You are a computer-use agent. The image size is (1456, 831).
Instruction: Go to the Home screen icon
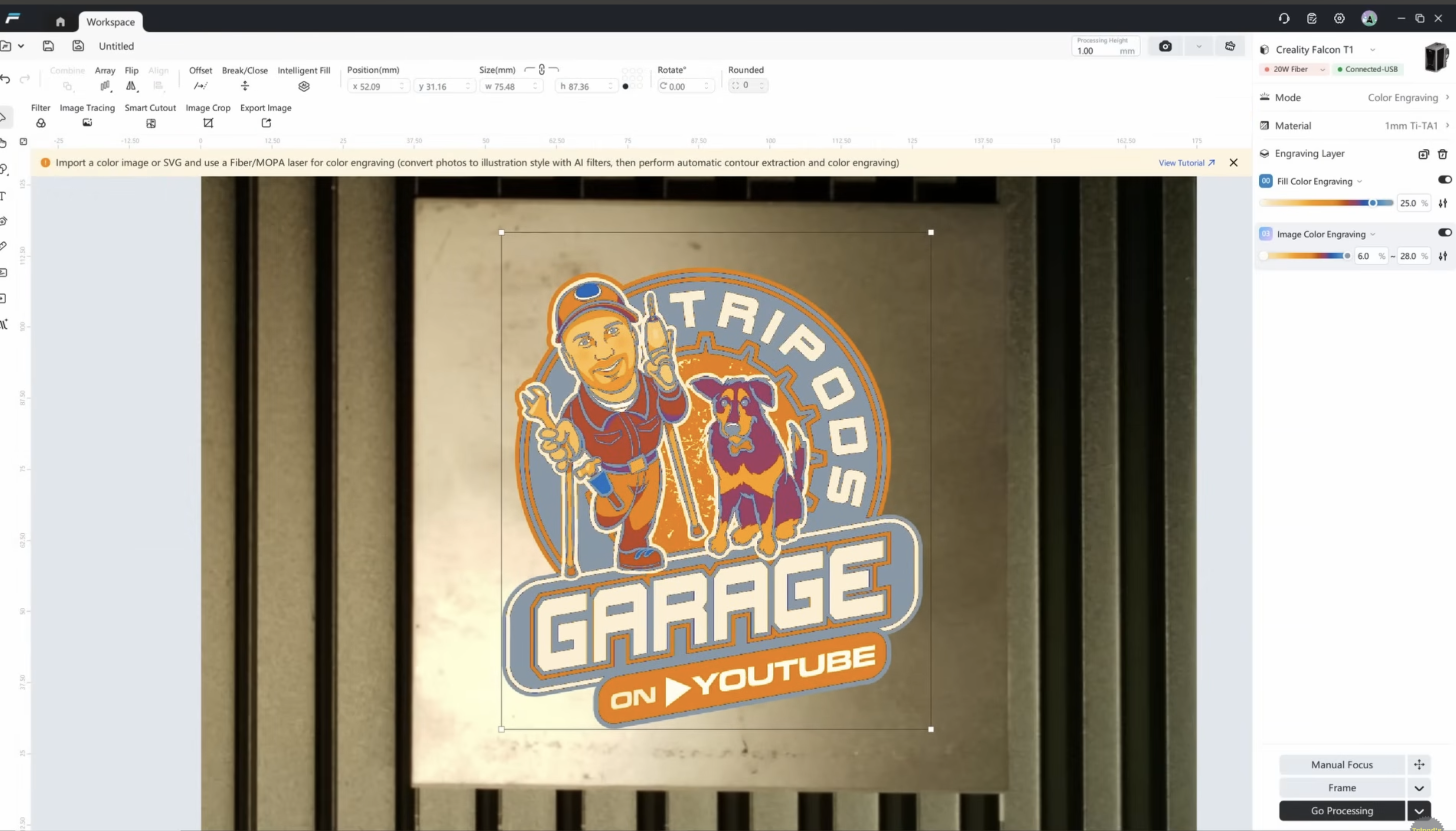pyautogui.click(x=60, y=22)
